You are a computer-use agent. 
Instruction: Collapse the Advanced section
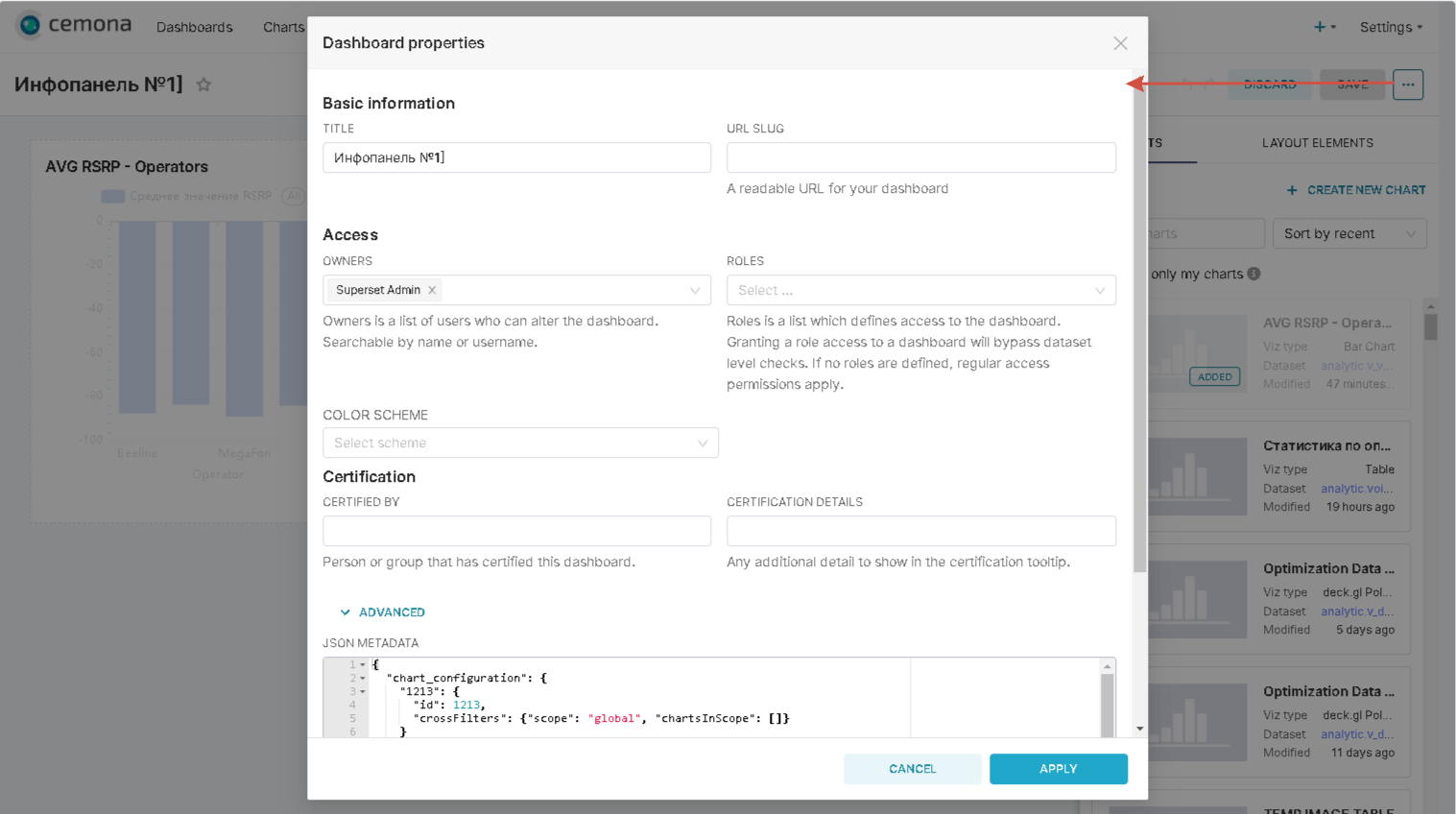383,612
